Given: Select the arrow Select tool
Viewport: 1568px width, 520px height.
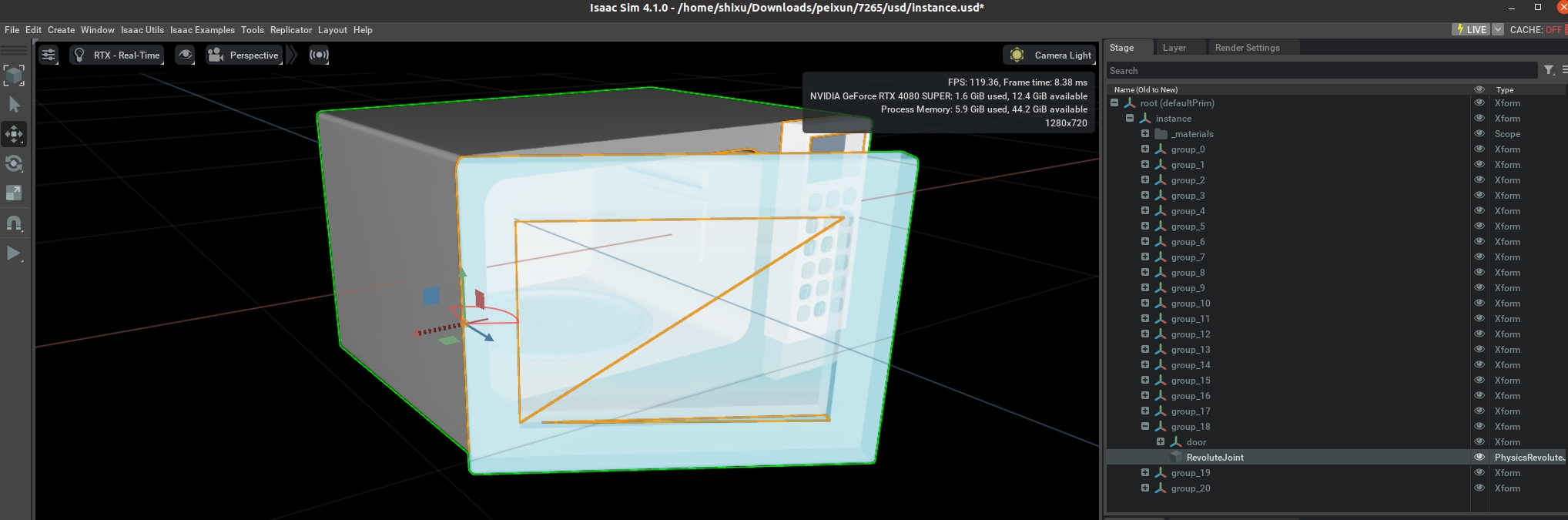Looking at the screenshot, I should pos(14,105).
